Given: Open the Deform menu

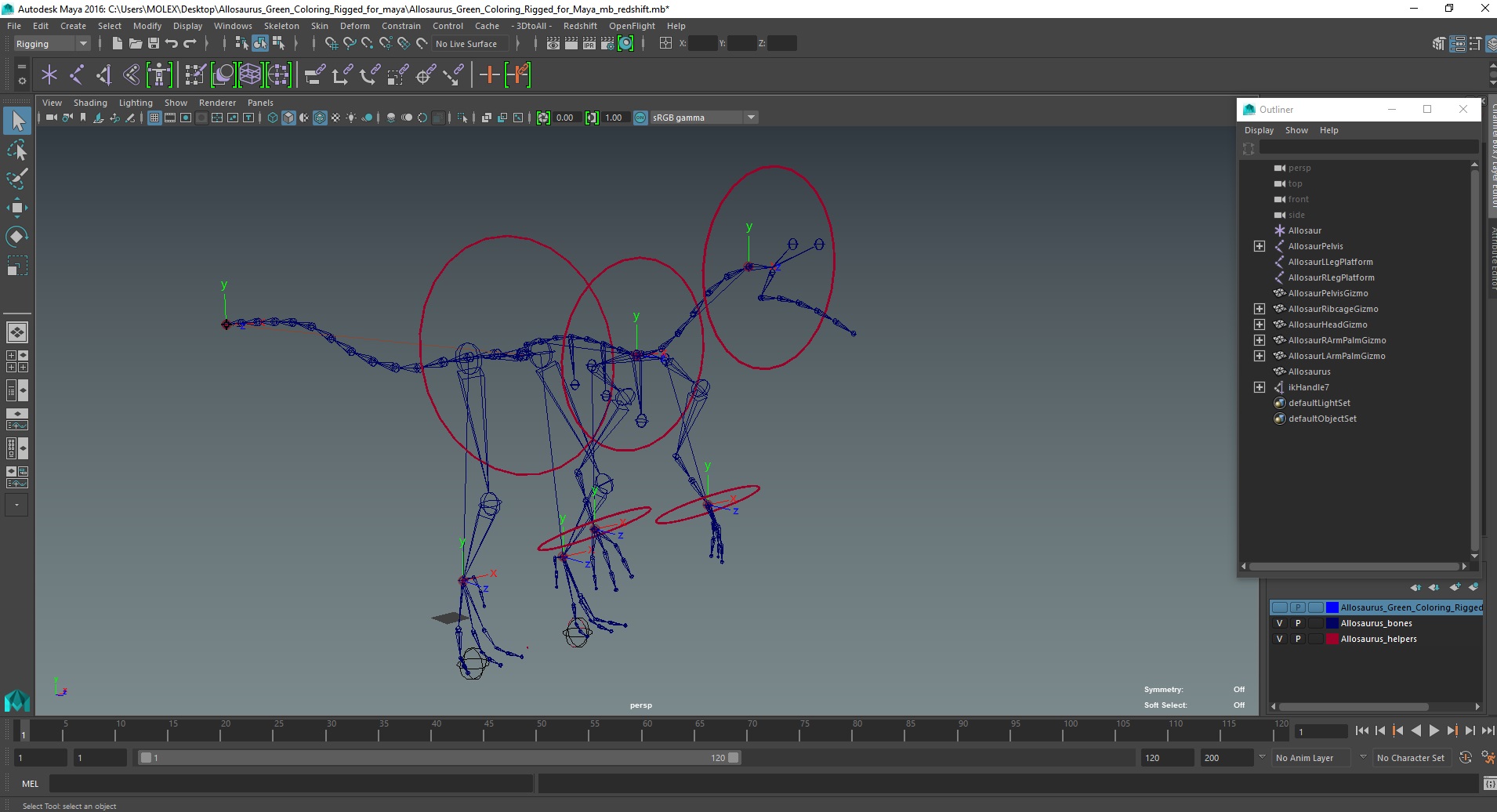Looking at the screenshot, I should pyautogui.click(x=354, y=26).
